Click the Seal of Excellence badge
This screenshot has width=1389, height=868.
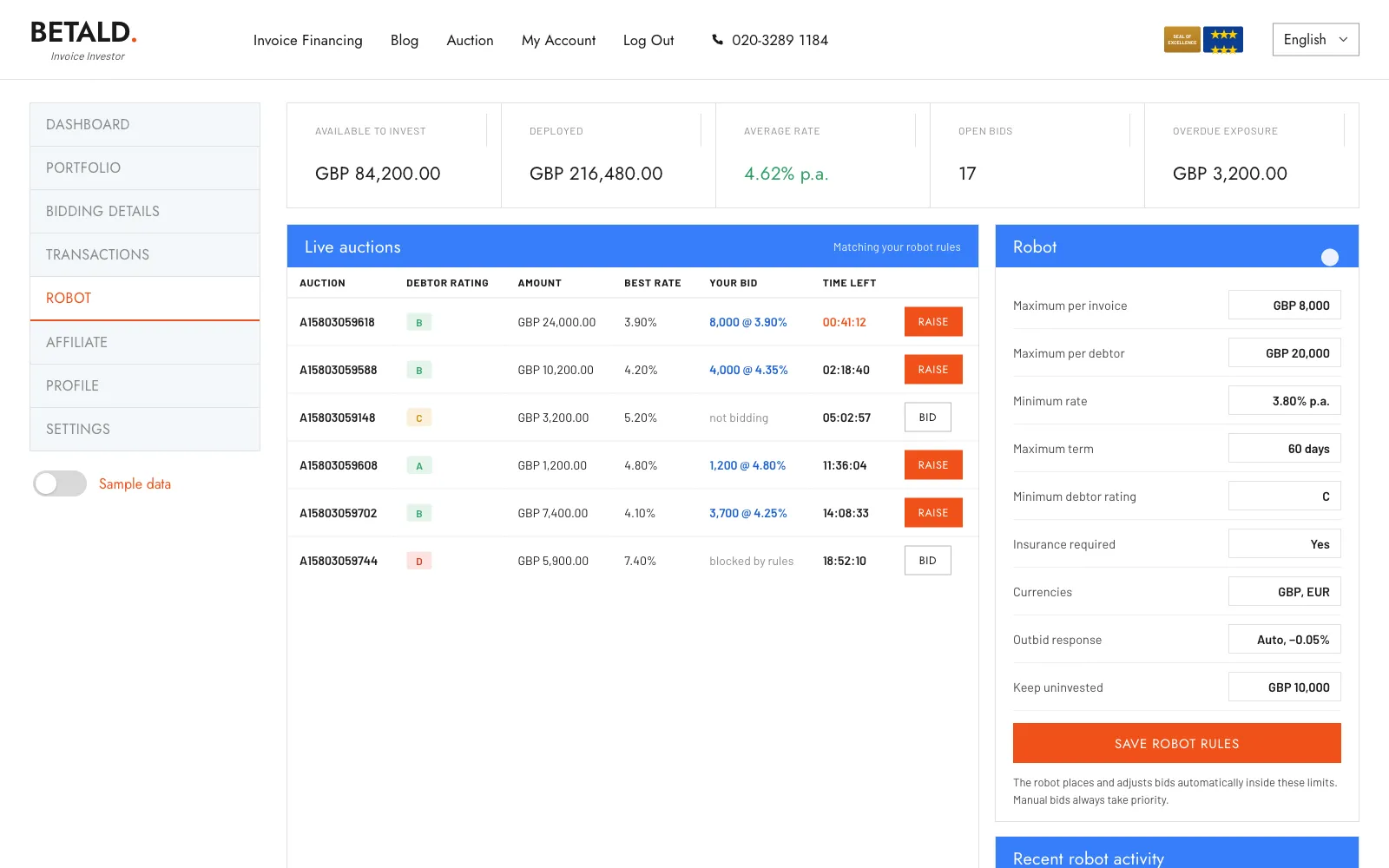click(1182, 39)
